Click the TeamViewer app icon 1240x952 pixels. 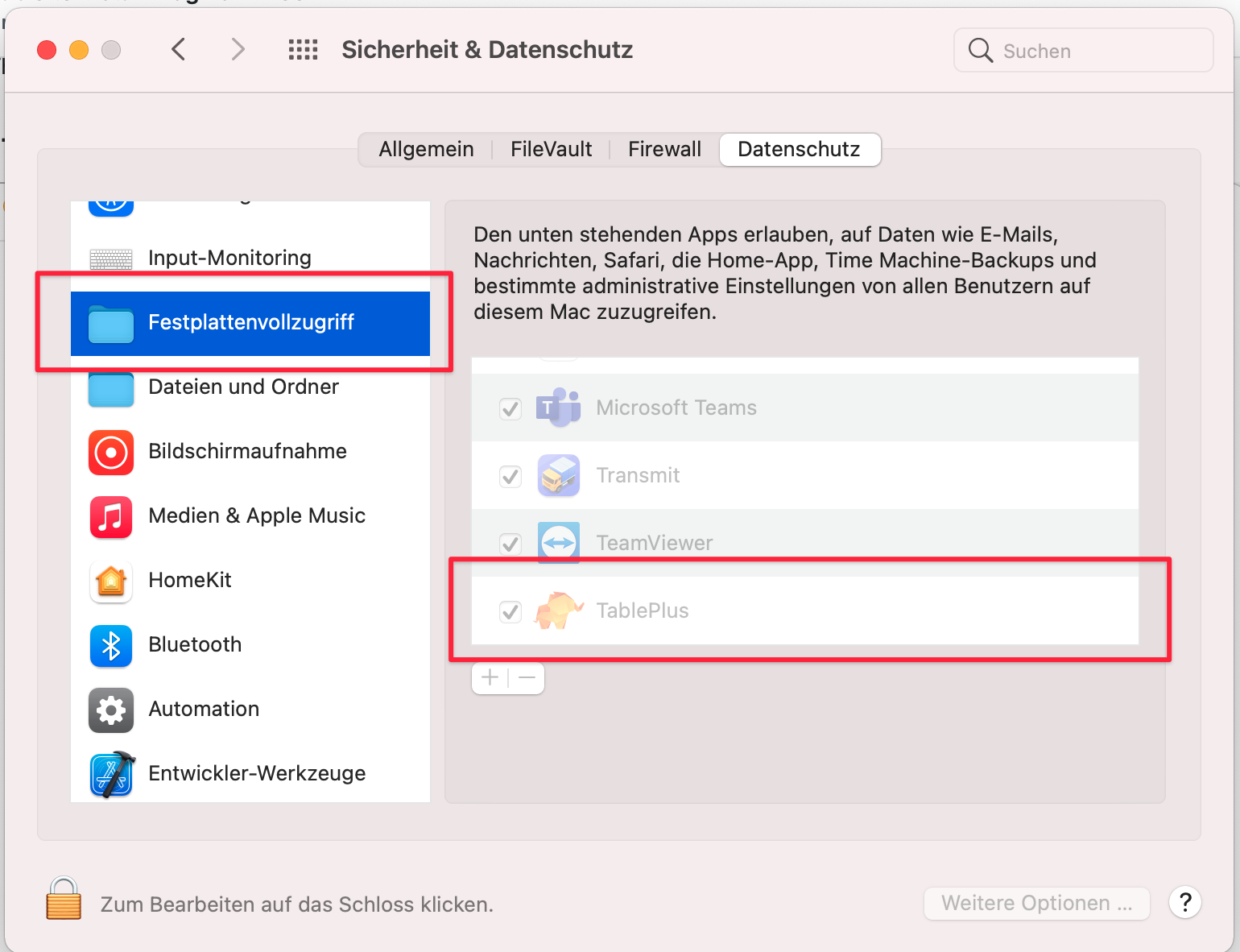coord(559,543)
